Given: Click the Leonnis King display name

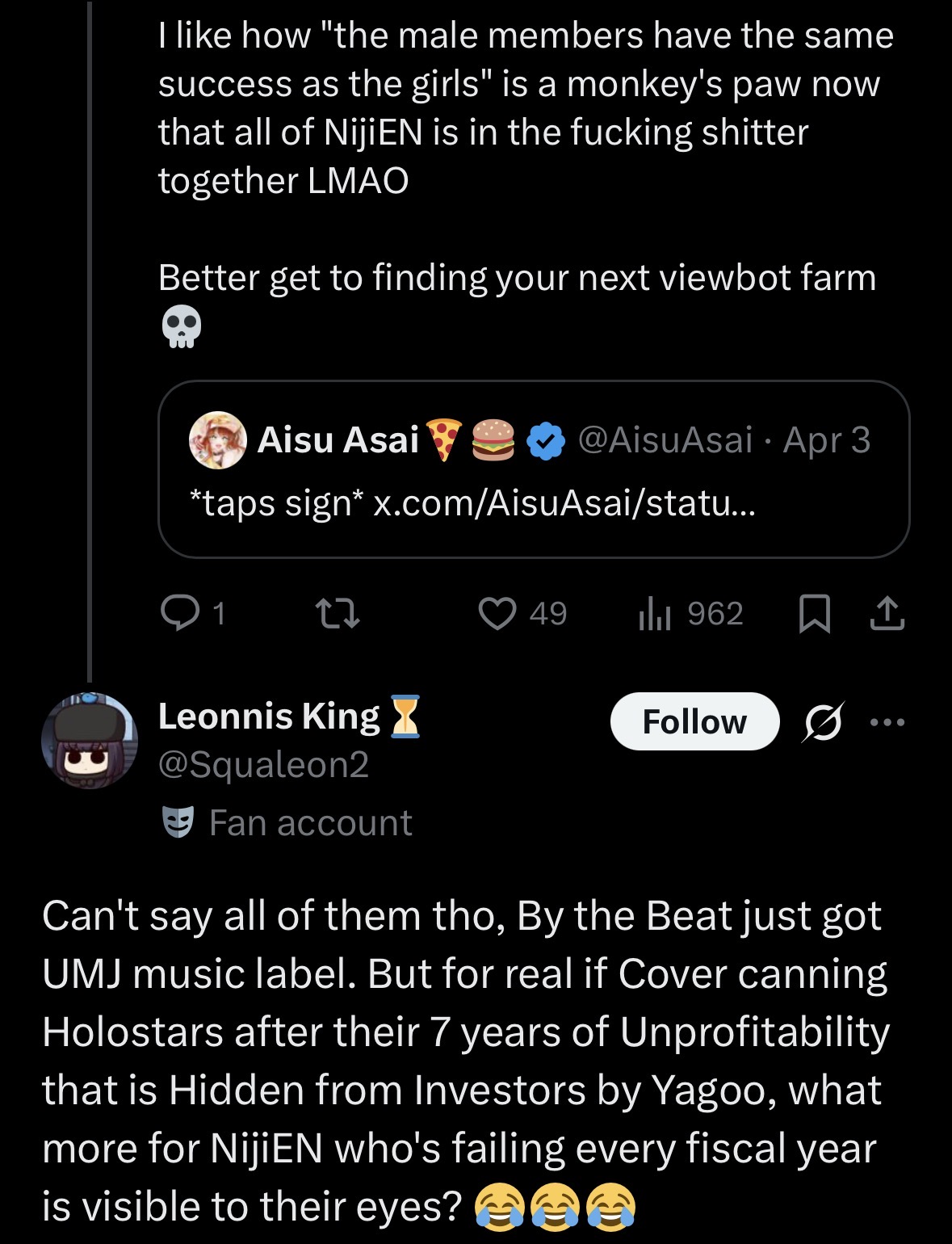Looking at the screenshot, I should point(269,717).
